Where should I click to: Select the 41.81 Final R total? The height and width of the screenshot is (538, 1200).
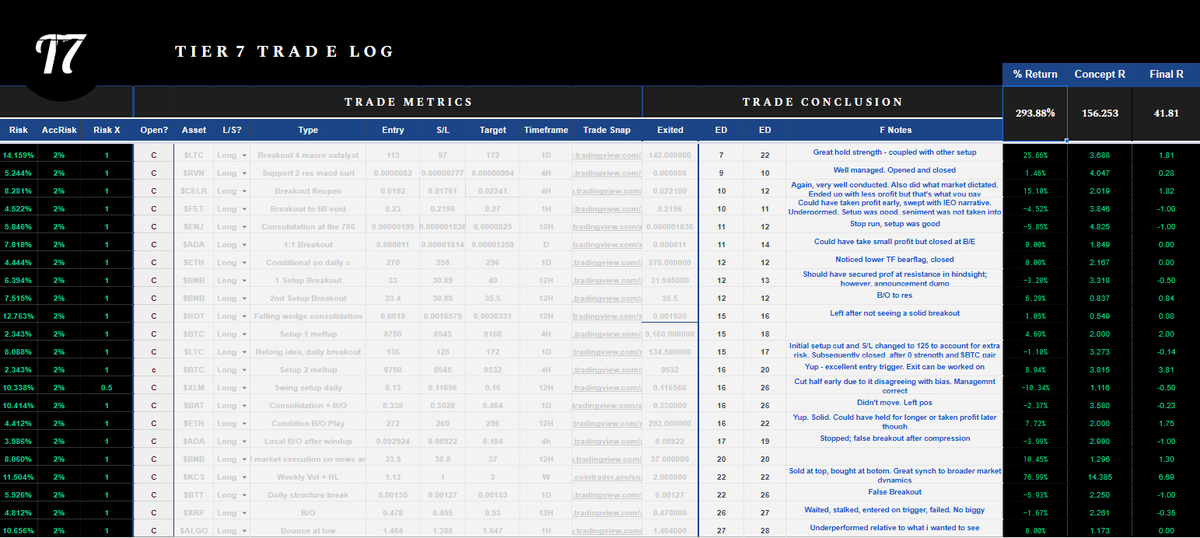pyautogui.click(x=1166, y=113)
